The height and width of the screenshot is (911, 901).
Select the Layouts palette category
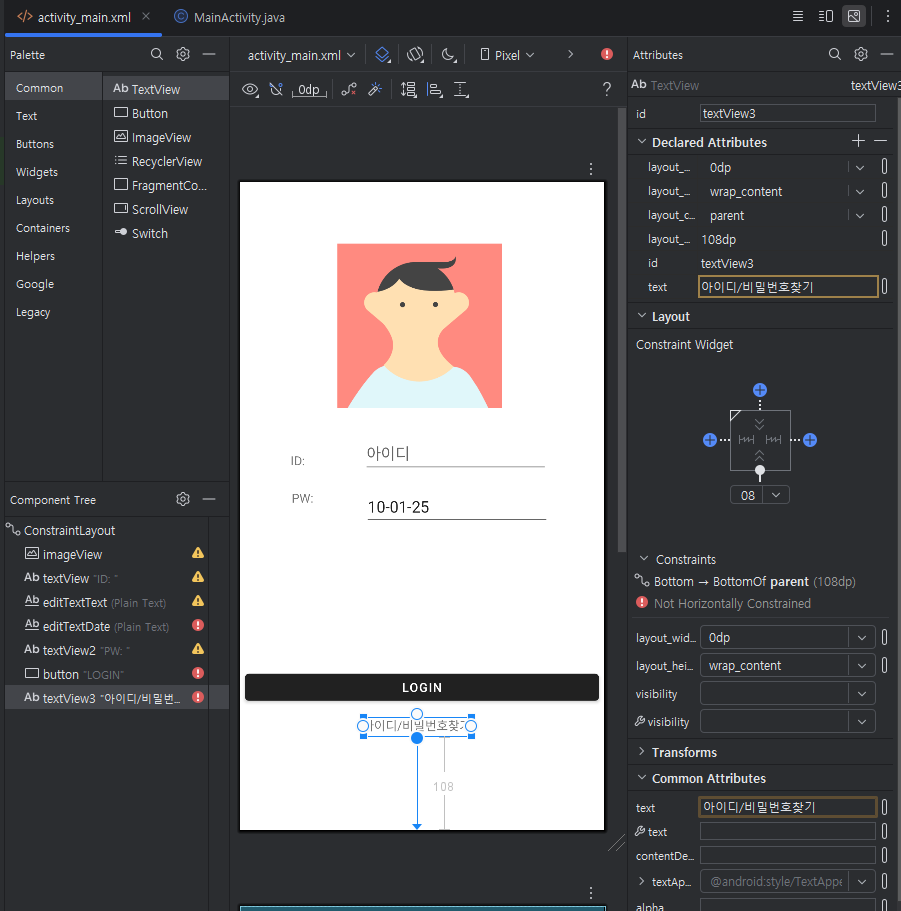pos(53,199)
